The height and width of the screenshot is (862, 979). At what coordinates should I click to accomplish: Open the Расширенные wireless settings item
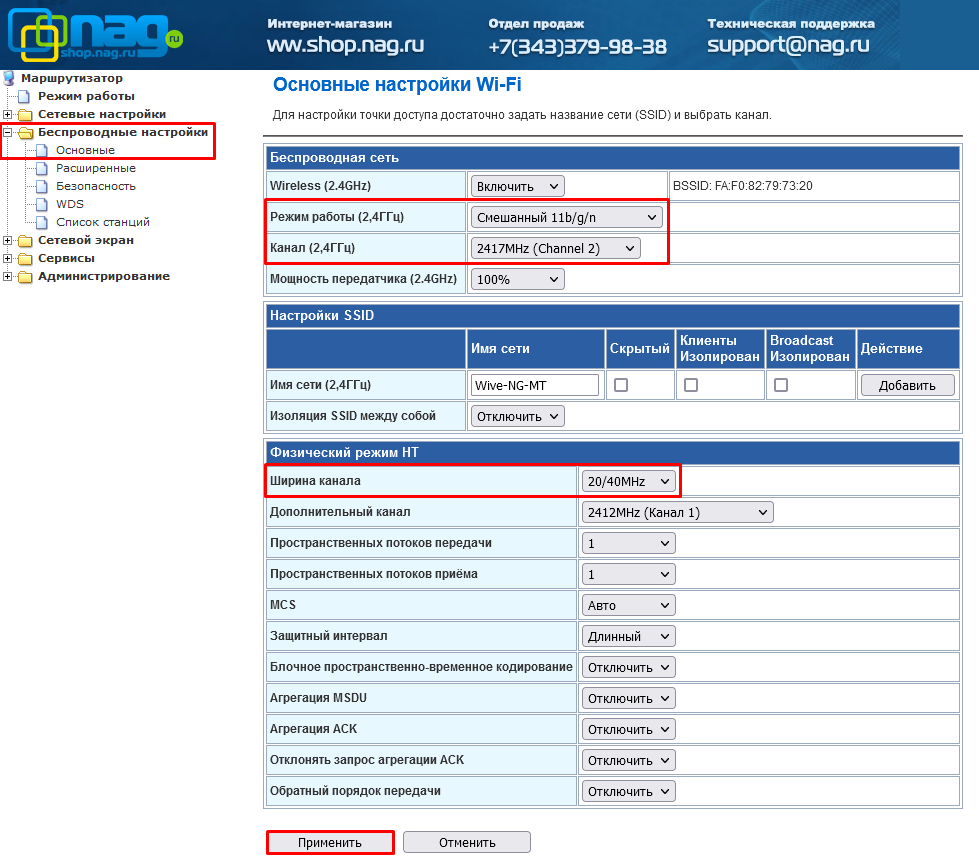[95, 168]
